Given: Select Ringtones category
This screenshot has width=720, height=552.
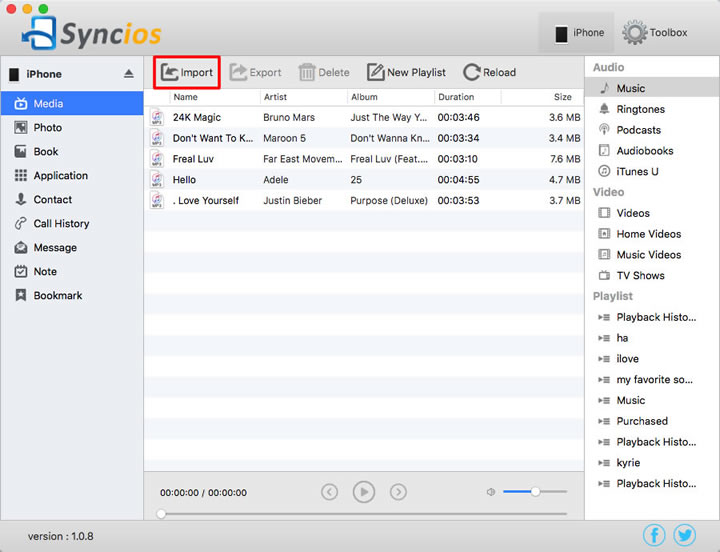Looking at the screenshot, I should coord(652,109).
